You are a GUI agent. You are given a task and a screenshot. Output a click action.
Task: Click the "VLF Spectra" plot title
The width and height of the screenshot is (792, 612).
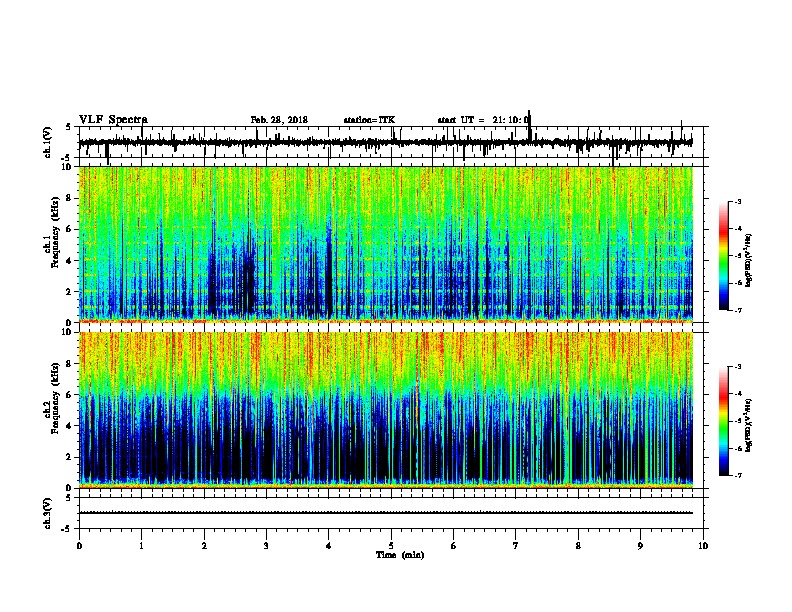point(113,120)
